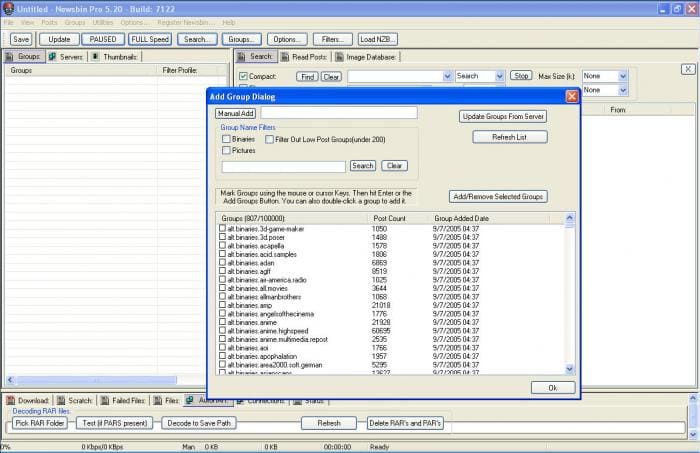Open the File menu

click(8, 22)
